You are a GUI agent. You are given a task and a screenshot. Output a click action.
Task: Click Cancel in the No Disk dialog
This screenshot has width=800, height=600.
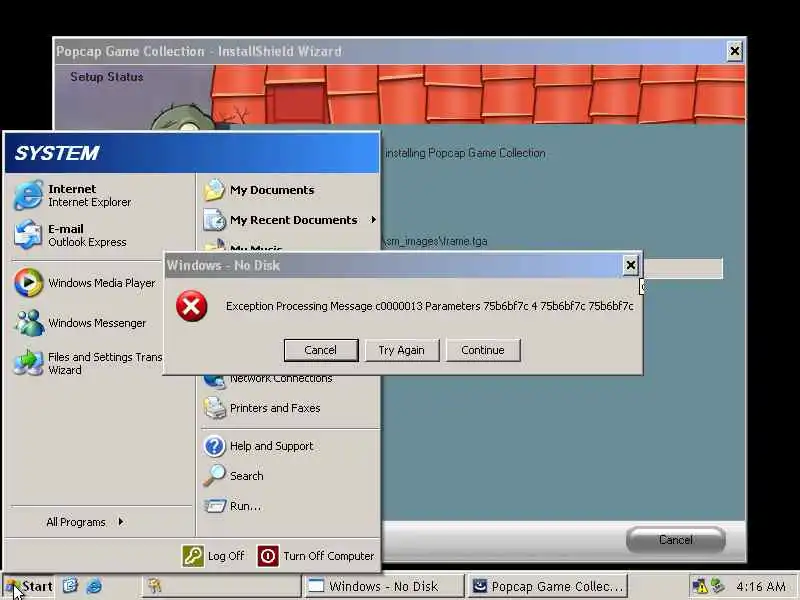click(x=321, y=350)
